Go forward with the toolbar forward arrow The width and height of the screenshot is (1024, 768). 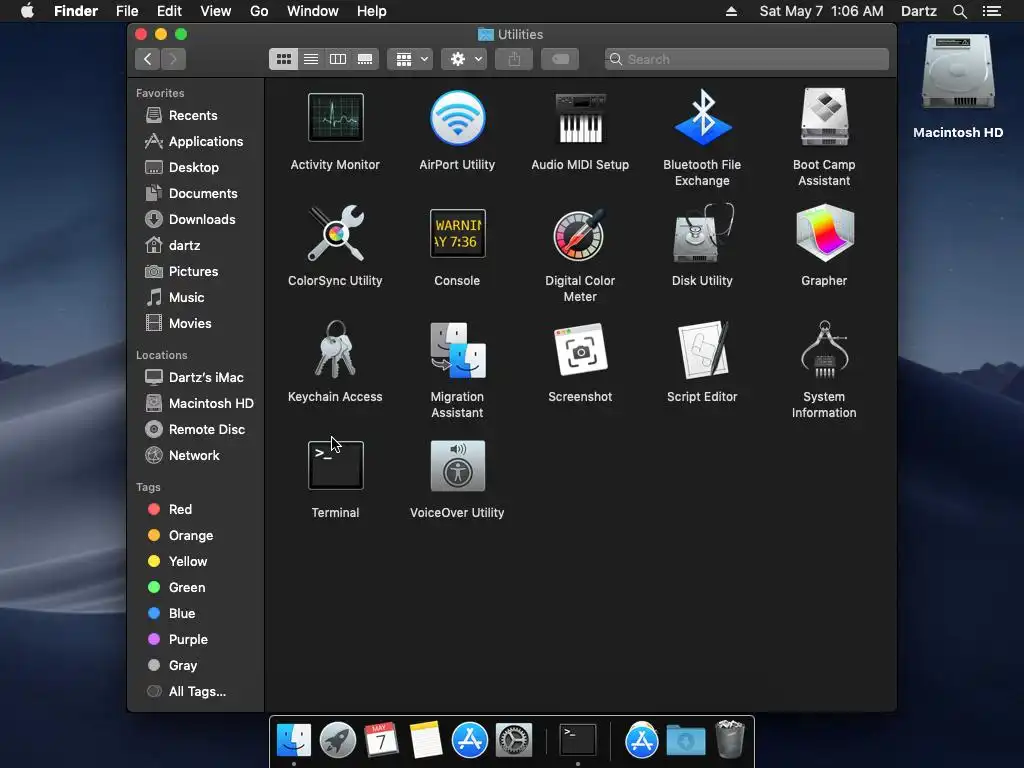(173, 59)
